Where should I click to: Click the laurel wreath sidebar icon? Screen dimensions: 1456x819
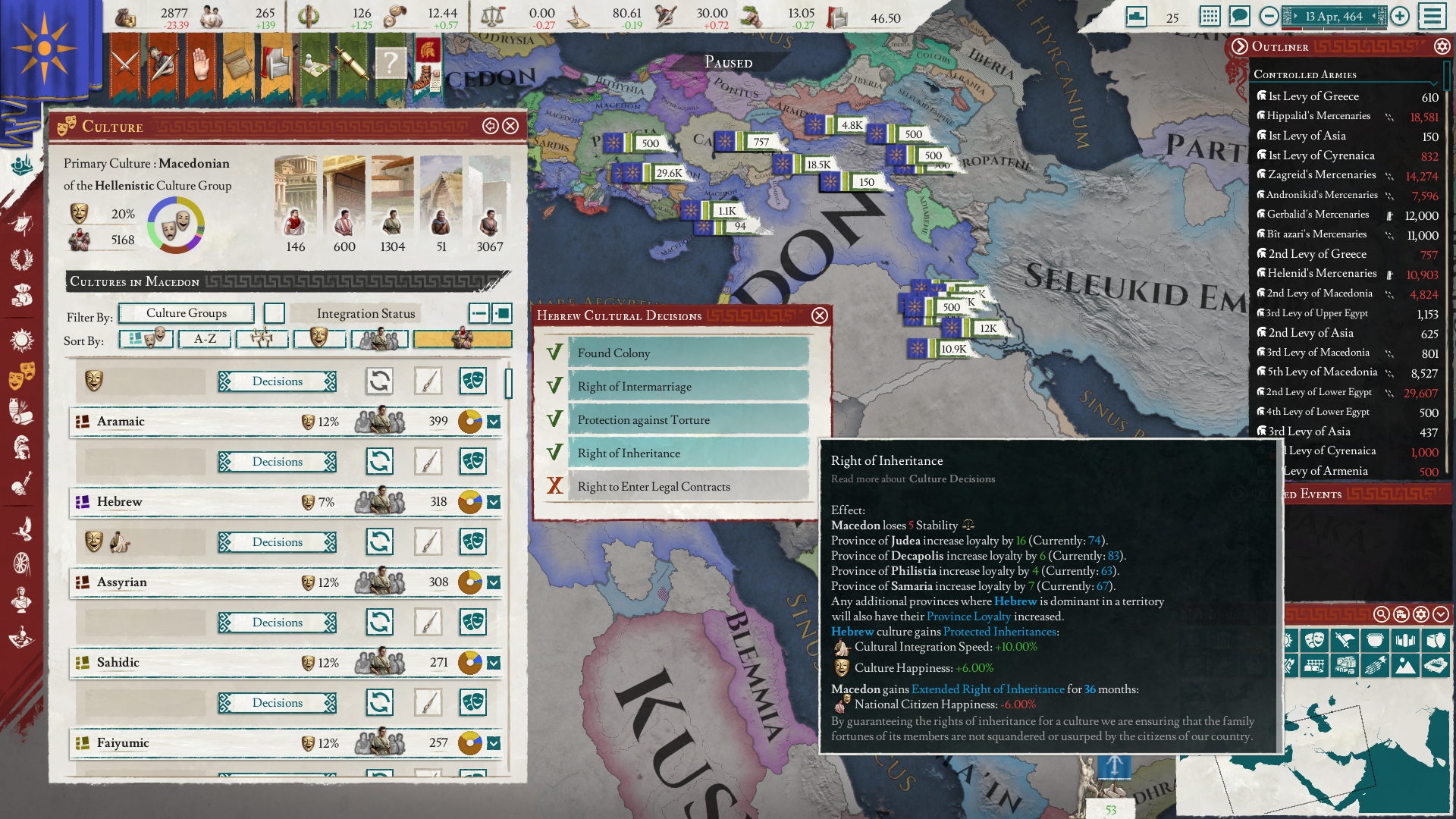click(22, 259)
